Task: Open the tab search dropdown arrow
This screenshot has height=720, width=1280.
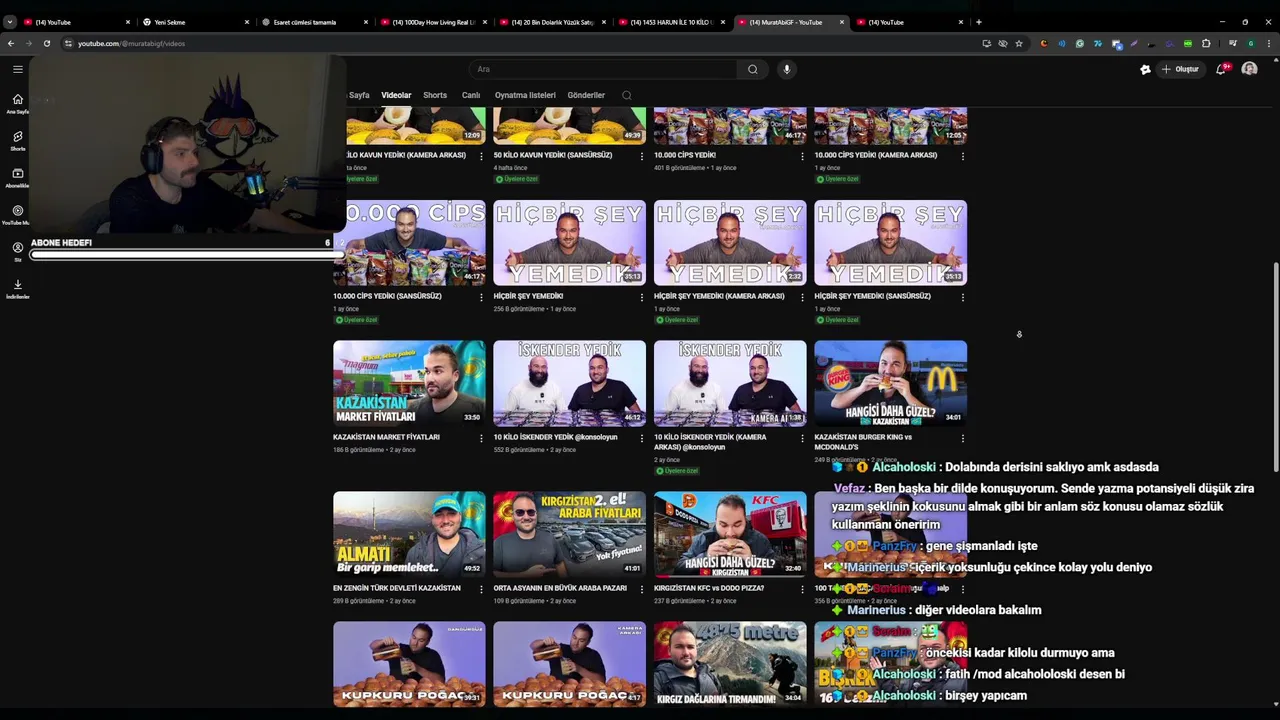Action: coord(10,22)
